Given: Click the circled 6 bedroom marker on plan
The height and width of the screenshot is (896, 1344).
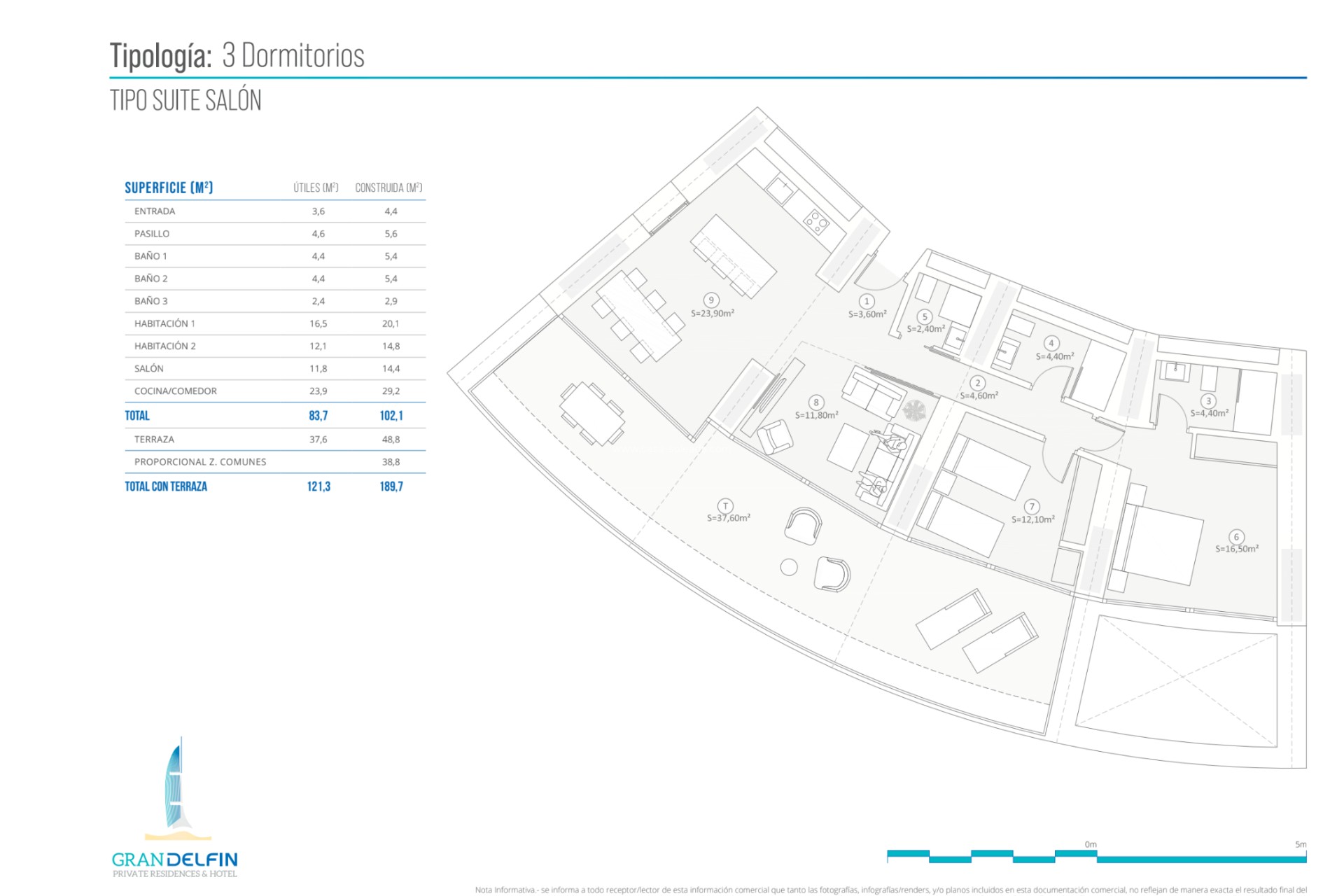Looking at the screenshot, I should pos(1236,537).
